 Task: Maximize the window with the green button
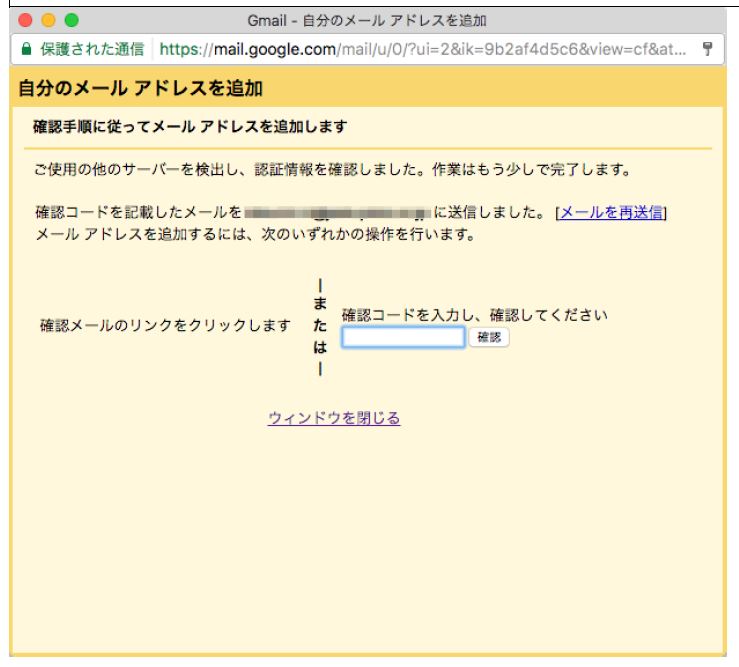coord(71,20)
